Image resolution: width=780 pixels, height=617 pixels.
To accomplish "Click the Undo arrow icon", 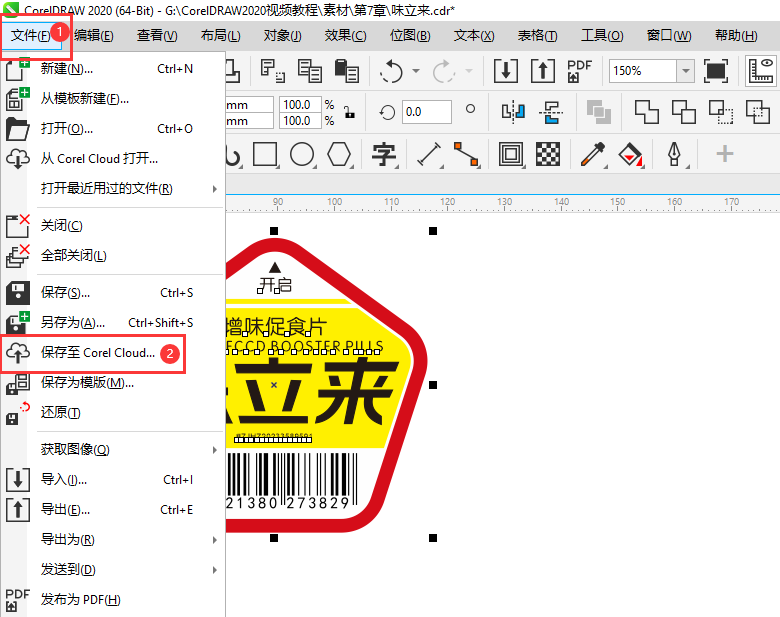I will pyautogui.click(x=391, y=71).
